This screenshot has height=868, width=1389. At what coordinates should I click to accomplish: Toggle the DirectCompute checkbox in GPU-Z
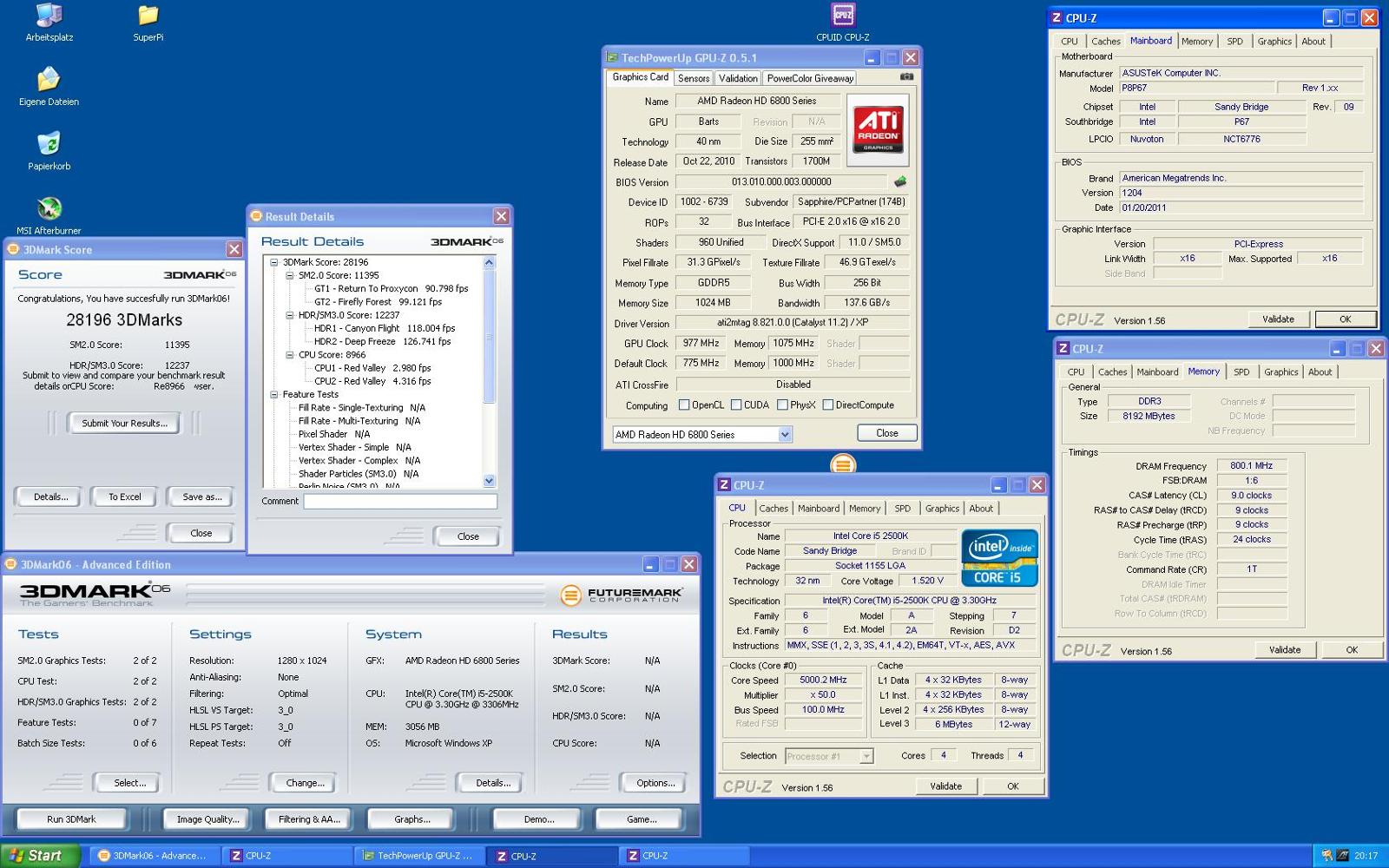click(x=828, y=404)
